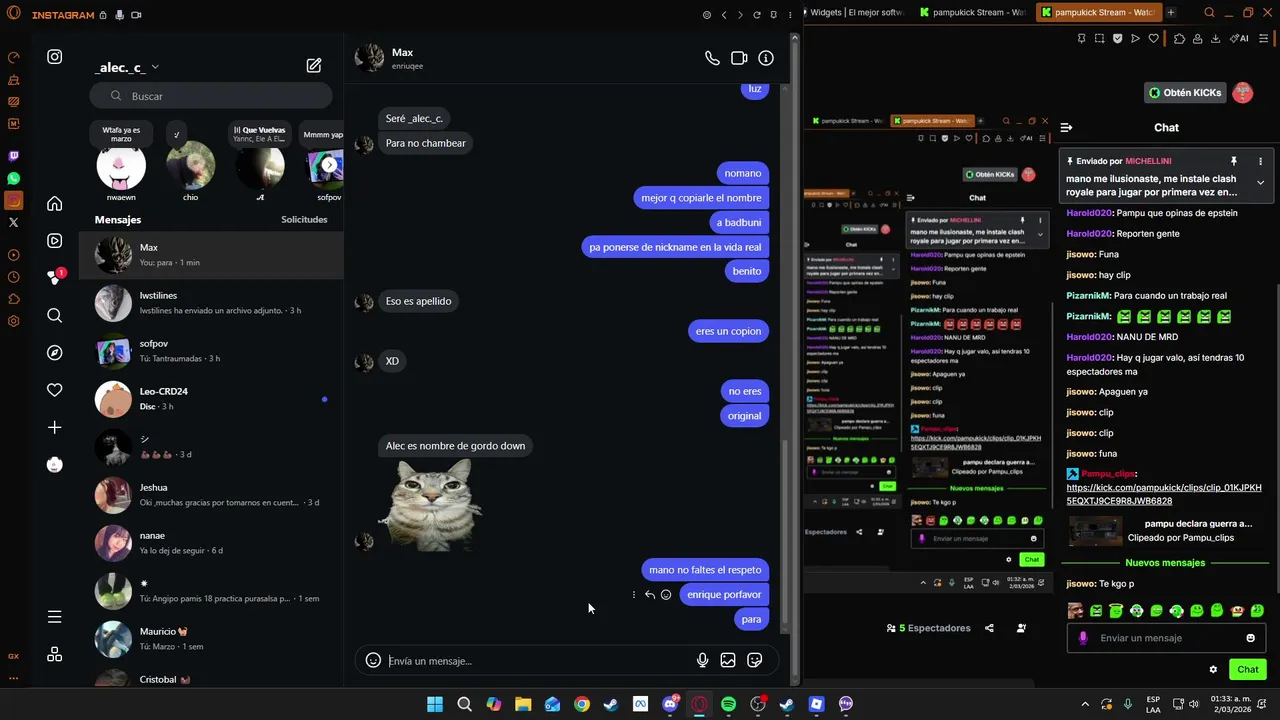Open X (Twitter) in Opera GX sidebar

tap(14, 222)
